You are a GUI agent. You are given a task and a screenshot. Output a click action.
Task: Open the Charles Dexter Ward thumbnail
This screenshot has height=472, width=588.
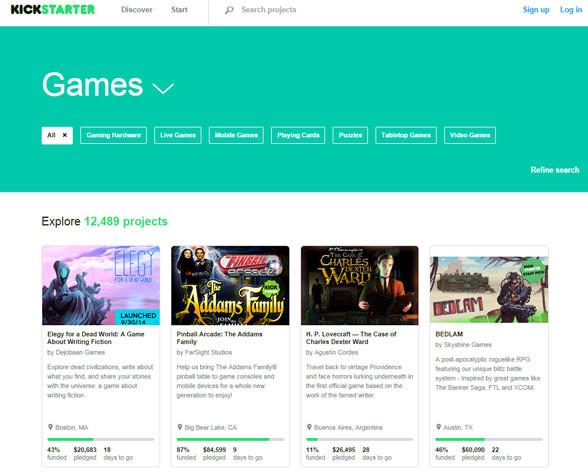(360, 285)
